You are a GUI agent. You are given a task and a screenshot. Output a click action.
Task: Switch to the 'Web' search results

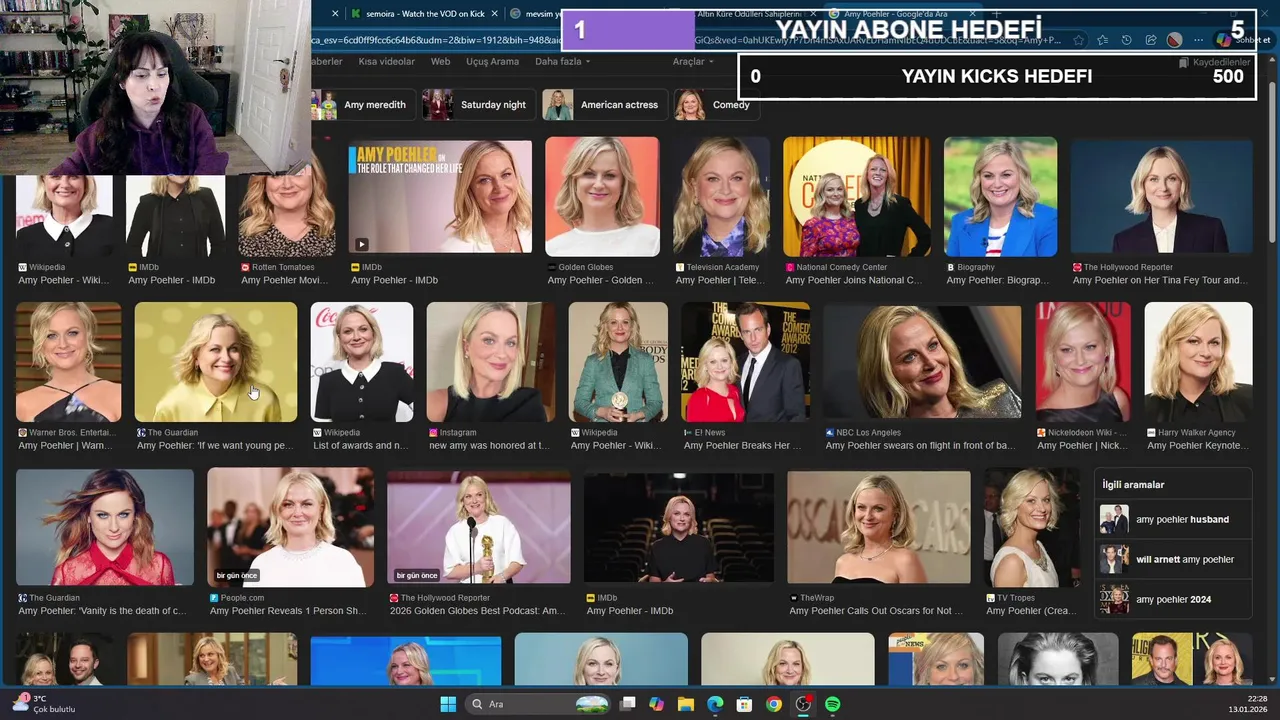coord(440,62)
